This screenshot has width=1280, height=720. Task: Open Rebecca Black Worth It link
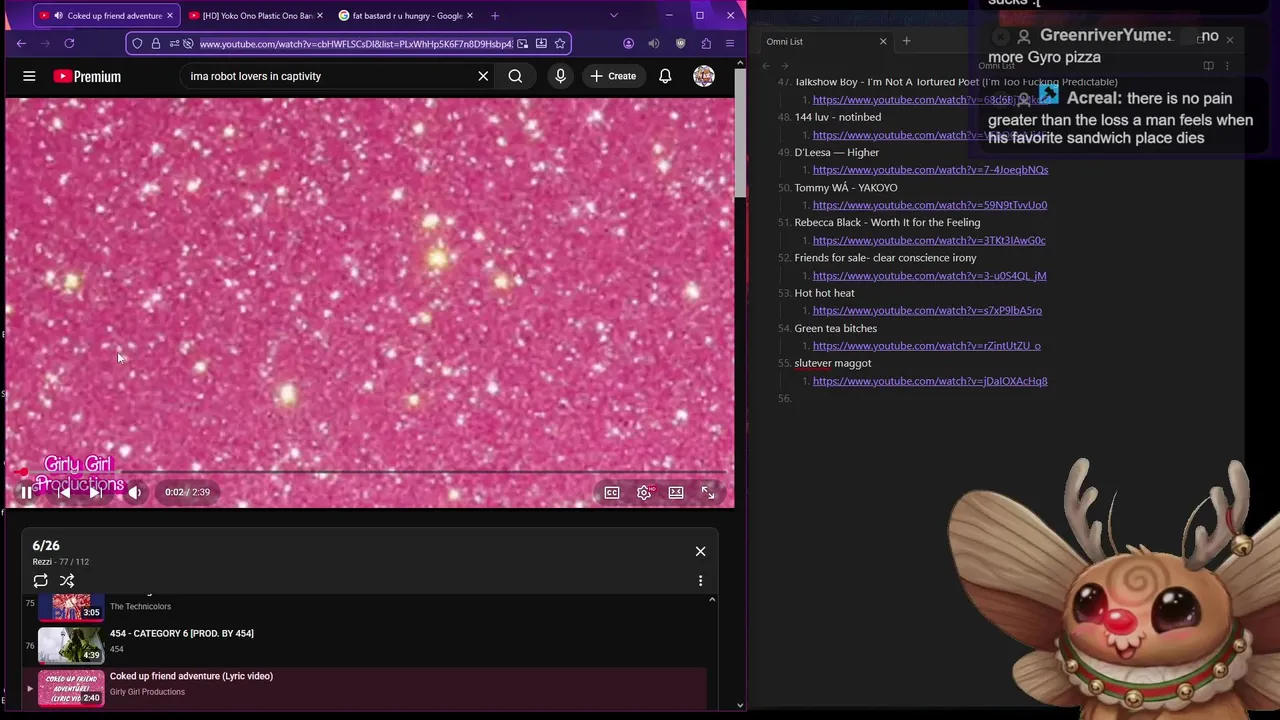[929, 240]
